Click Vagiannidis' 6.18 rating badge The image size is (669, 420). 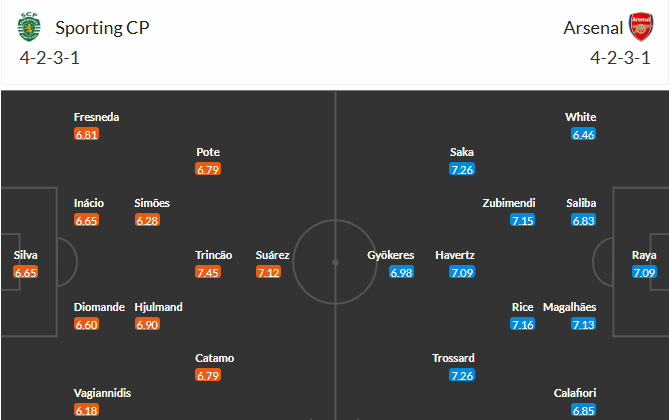coord(87,410)
